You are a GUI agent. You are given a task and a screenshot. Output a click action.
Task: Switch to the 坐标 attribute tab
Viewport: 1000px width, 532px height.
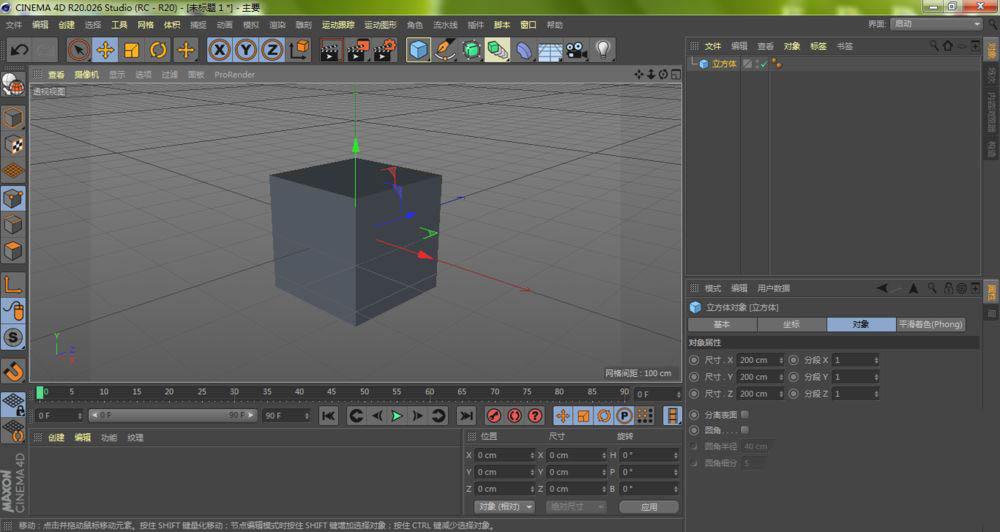point(791,324)
